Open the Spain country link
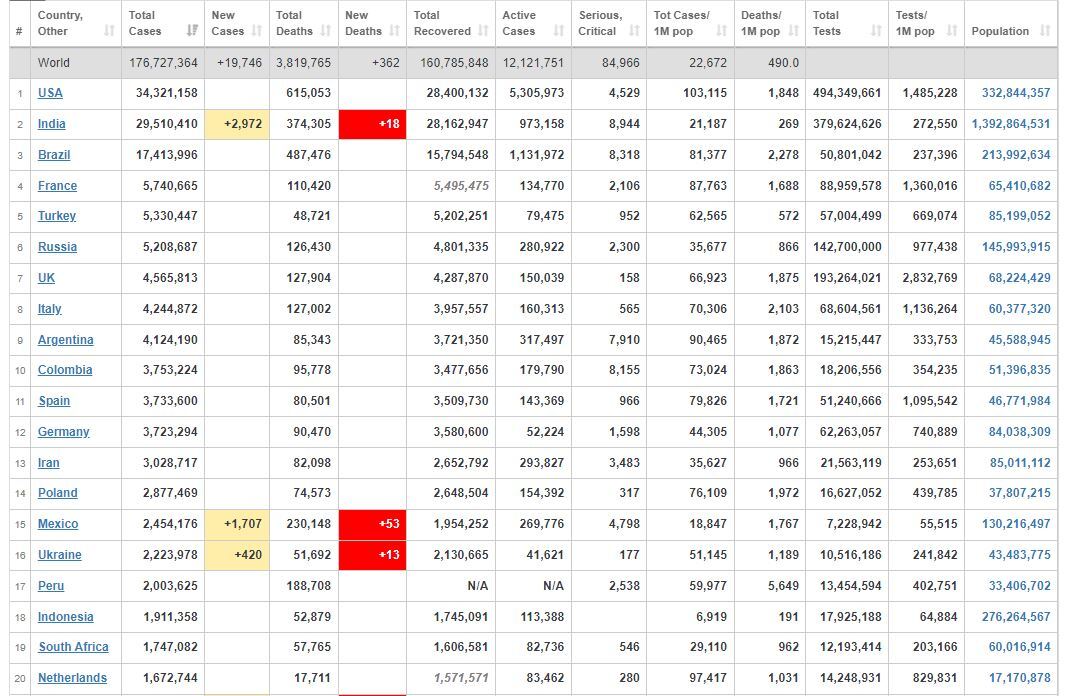 [54, 401]
